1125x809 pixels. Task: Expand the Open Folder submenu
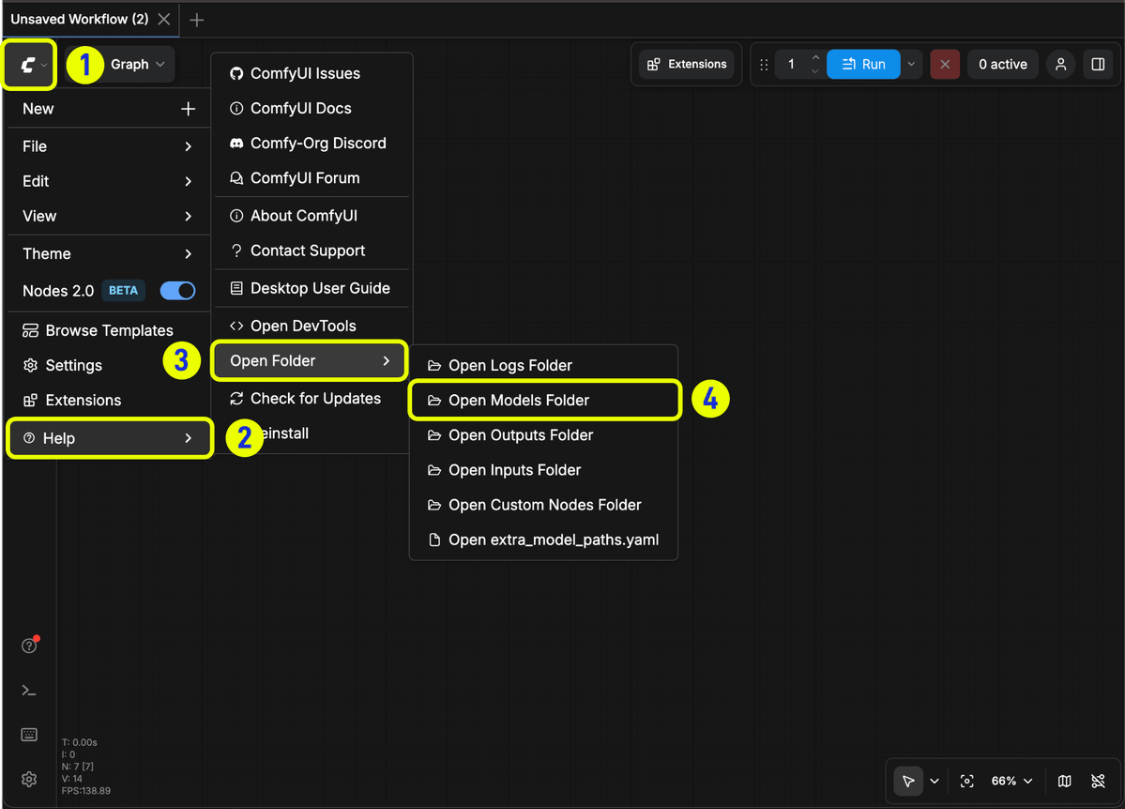click(x=310, y=361)
